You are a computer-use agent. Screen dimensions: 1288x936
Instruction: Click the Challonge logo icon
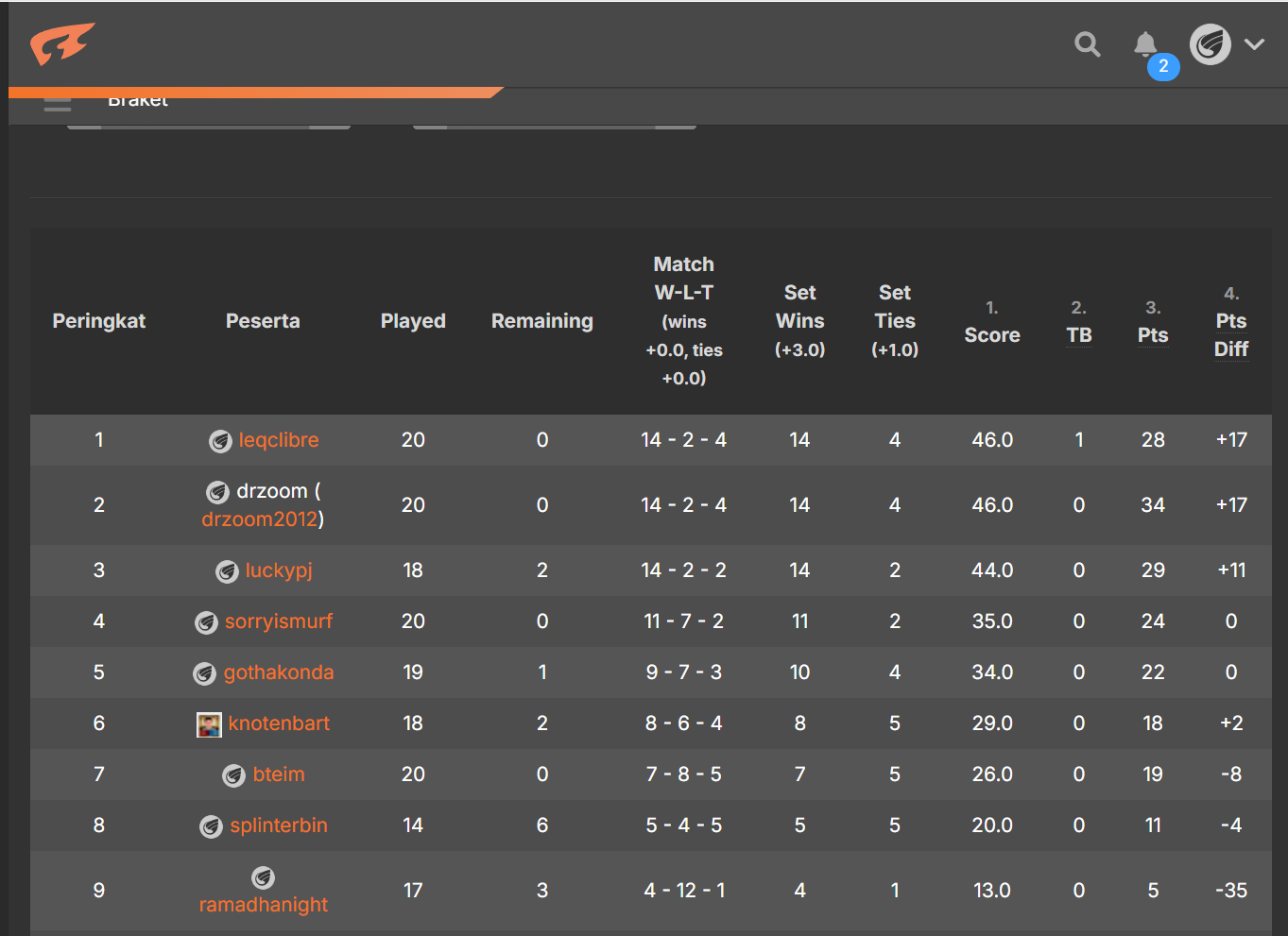[x=62, y=43]
